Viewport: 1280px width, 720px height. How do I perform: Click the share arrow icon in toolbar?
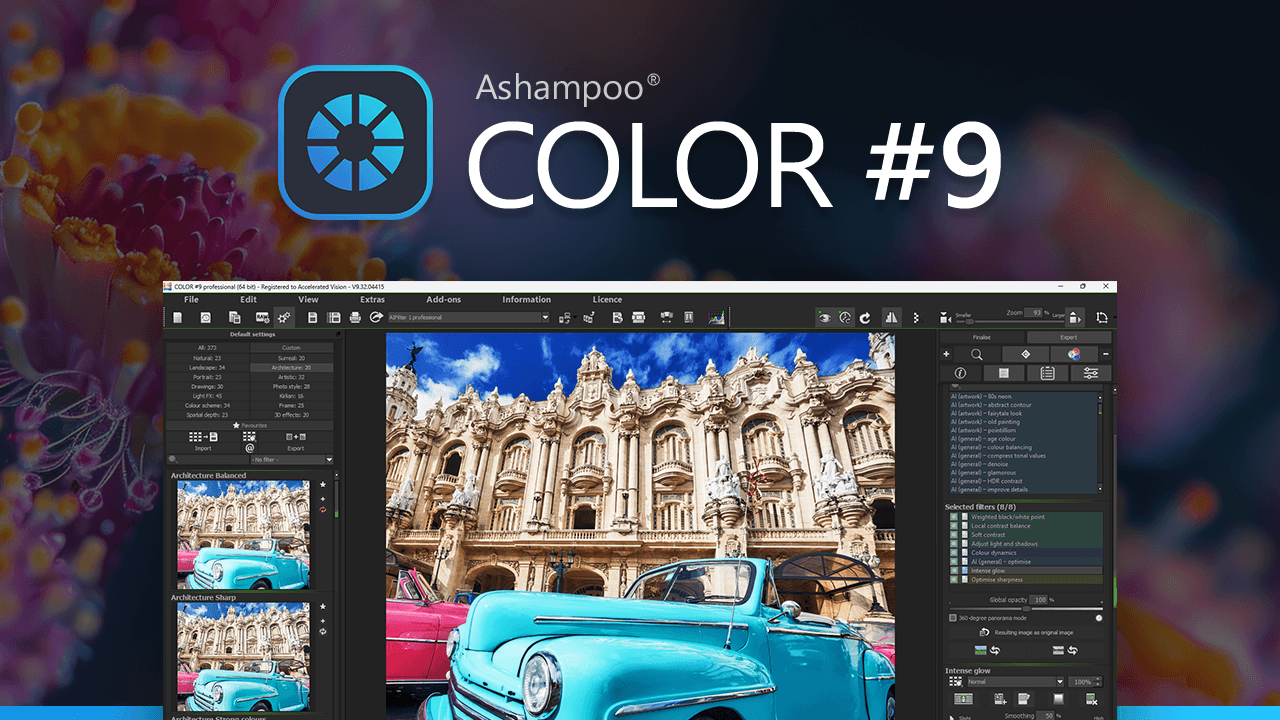point(376,317)
